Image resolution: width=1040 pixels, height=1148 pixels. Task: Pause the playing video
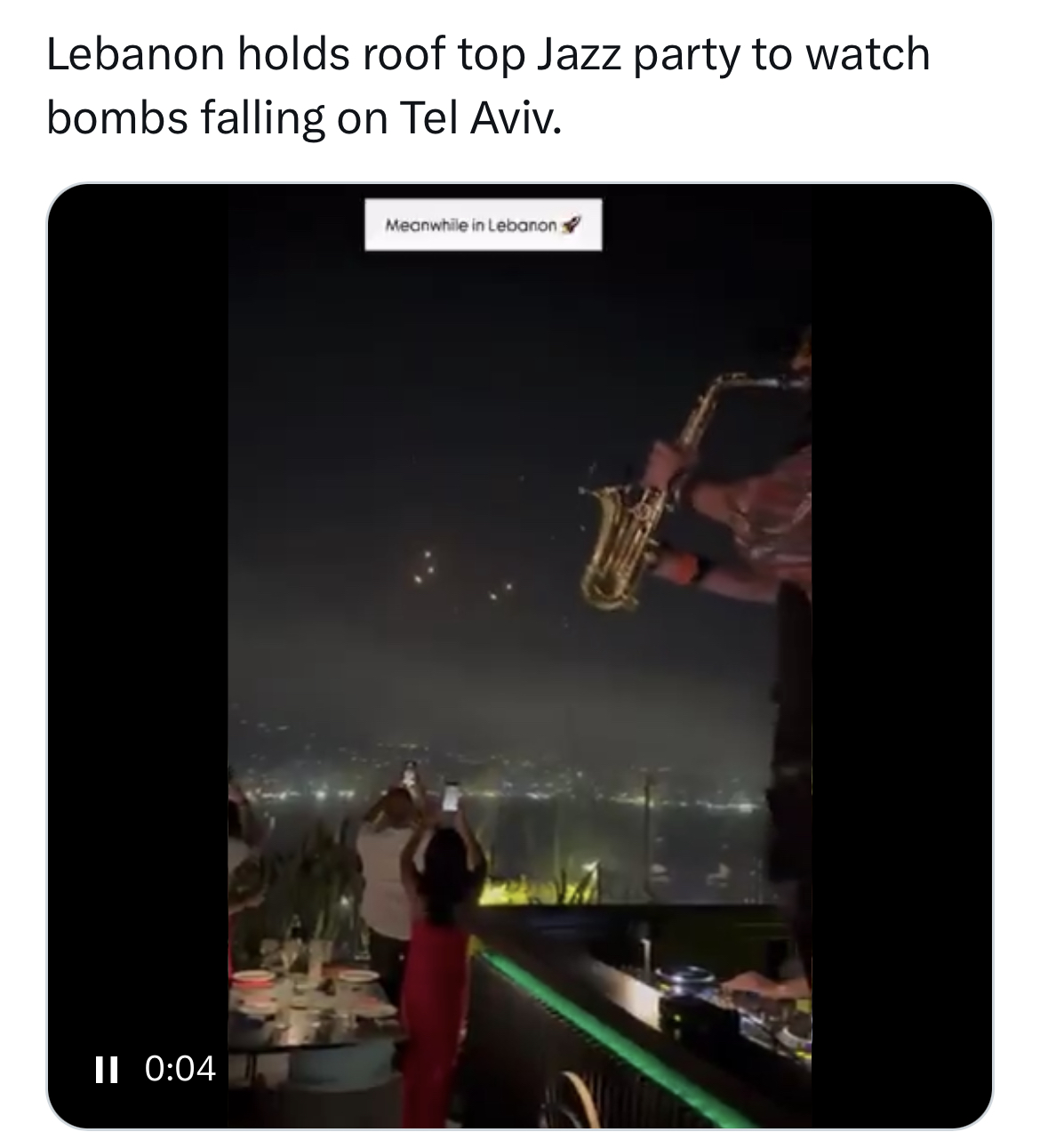click(107, 1068)
